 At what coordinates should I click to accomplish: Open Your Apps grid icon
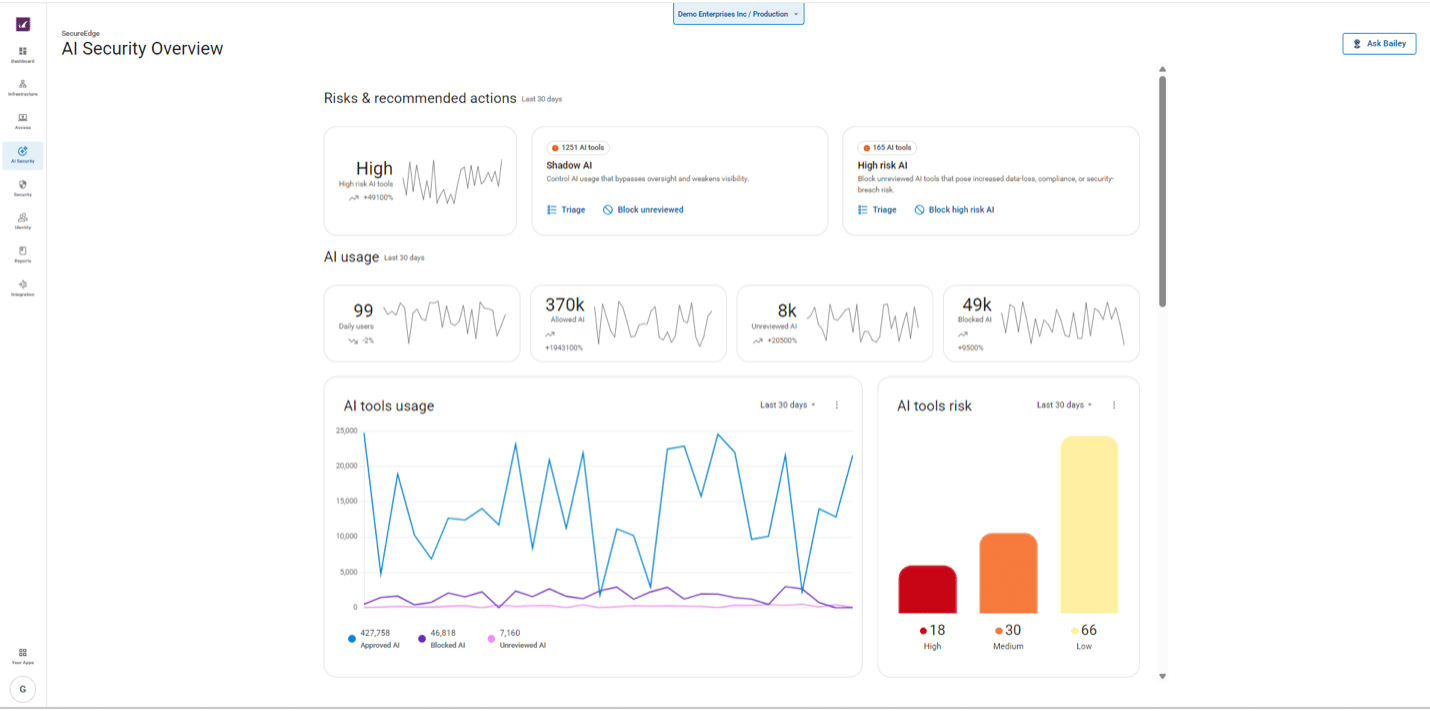pos(23,656)
